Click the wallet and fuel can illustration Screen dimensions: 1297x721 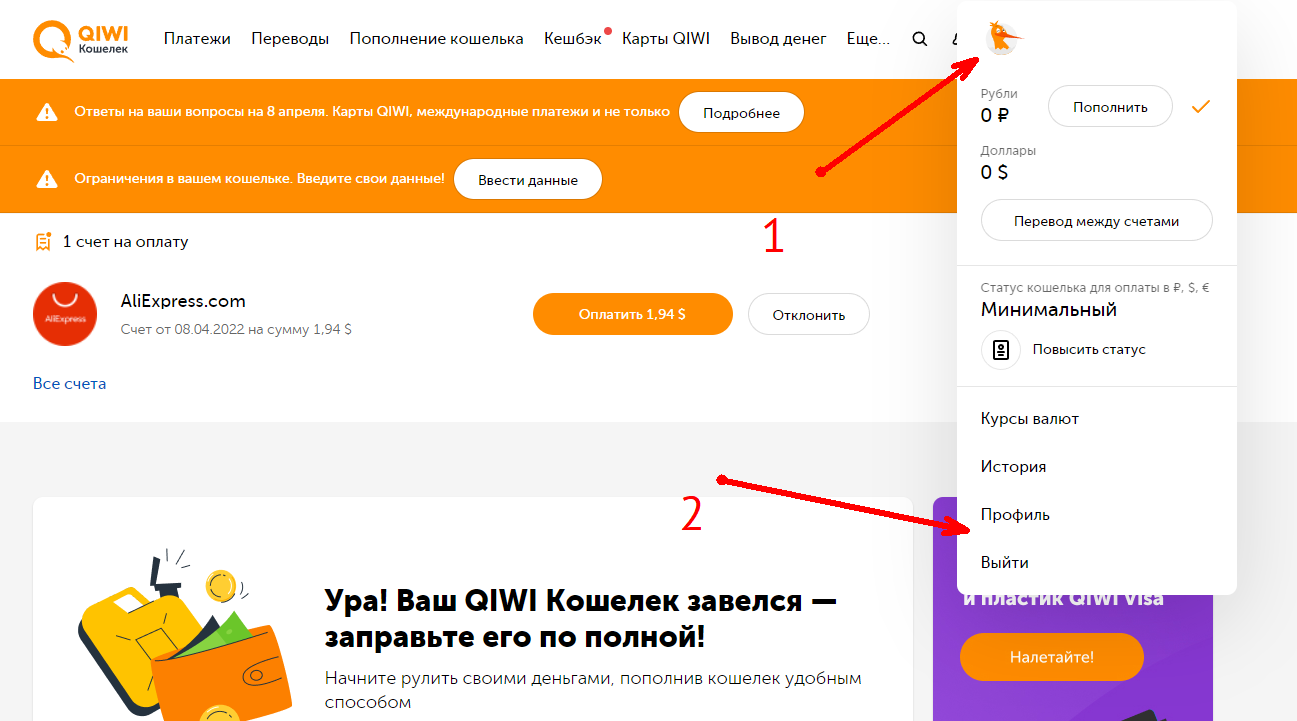pos(186,632)
